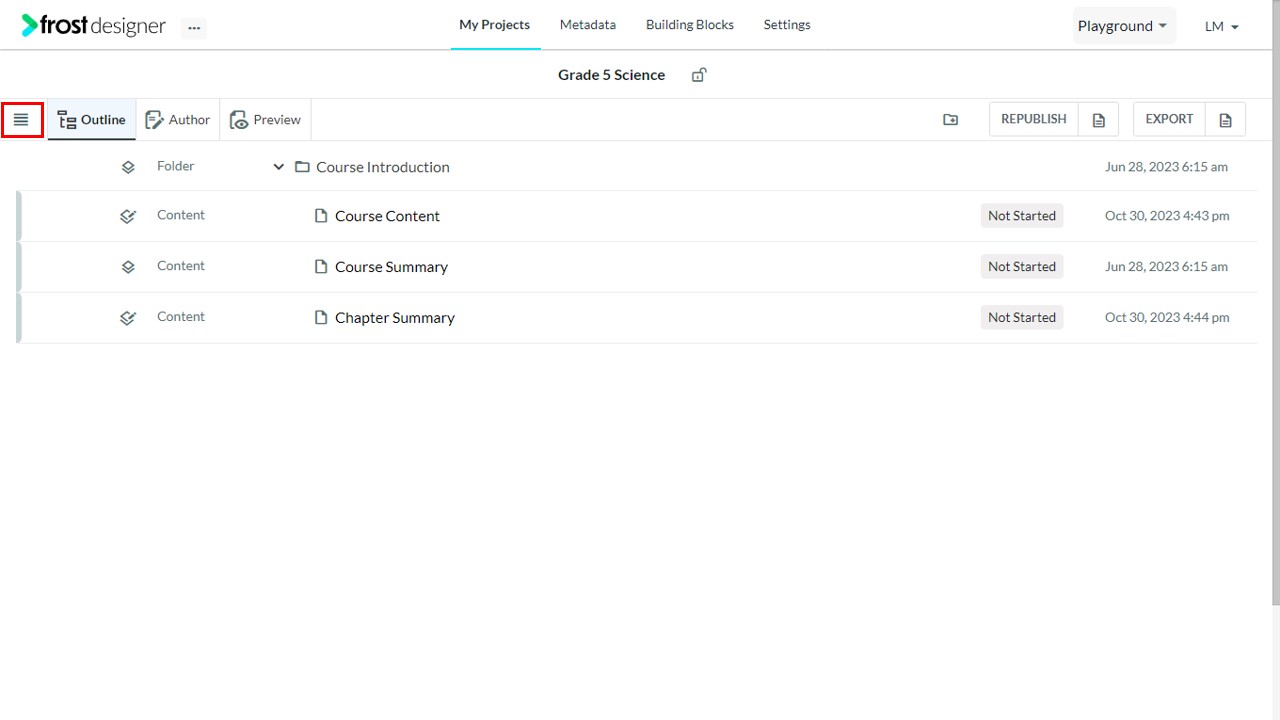Collapse the Course Introduction folder
This screenshot has height=720, width=1280.
pos(279,167)
